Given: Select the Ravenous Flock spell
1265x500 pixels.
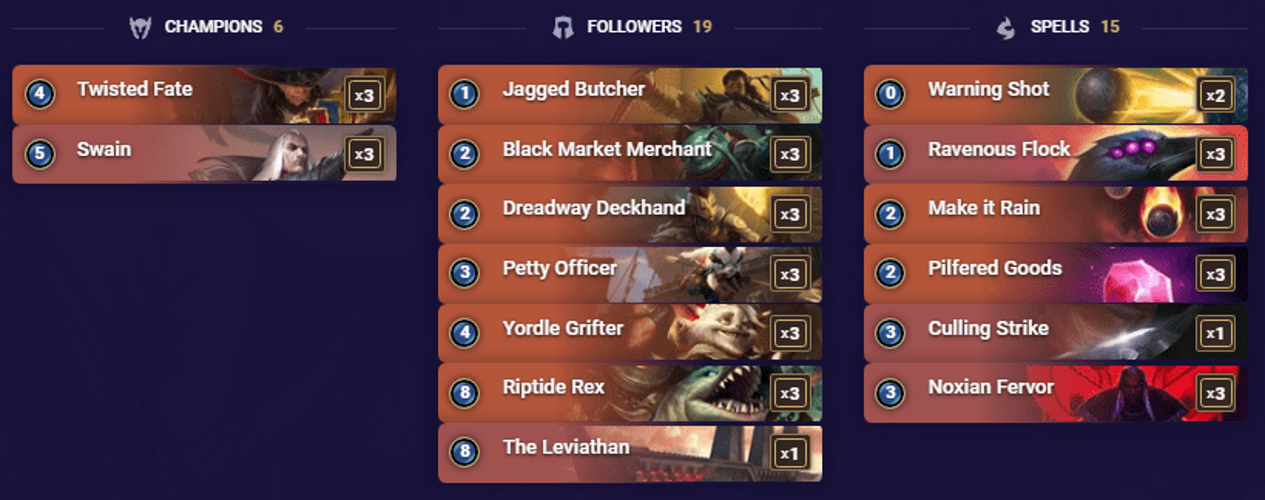Looking at the screenshot, I should 1056,154.
